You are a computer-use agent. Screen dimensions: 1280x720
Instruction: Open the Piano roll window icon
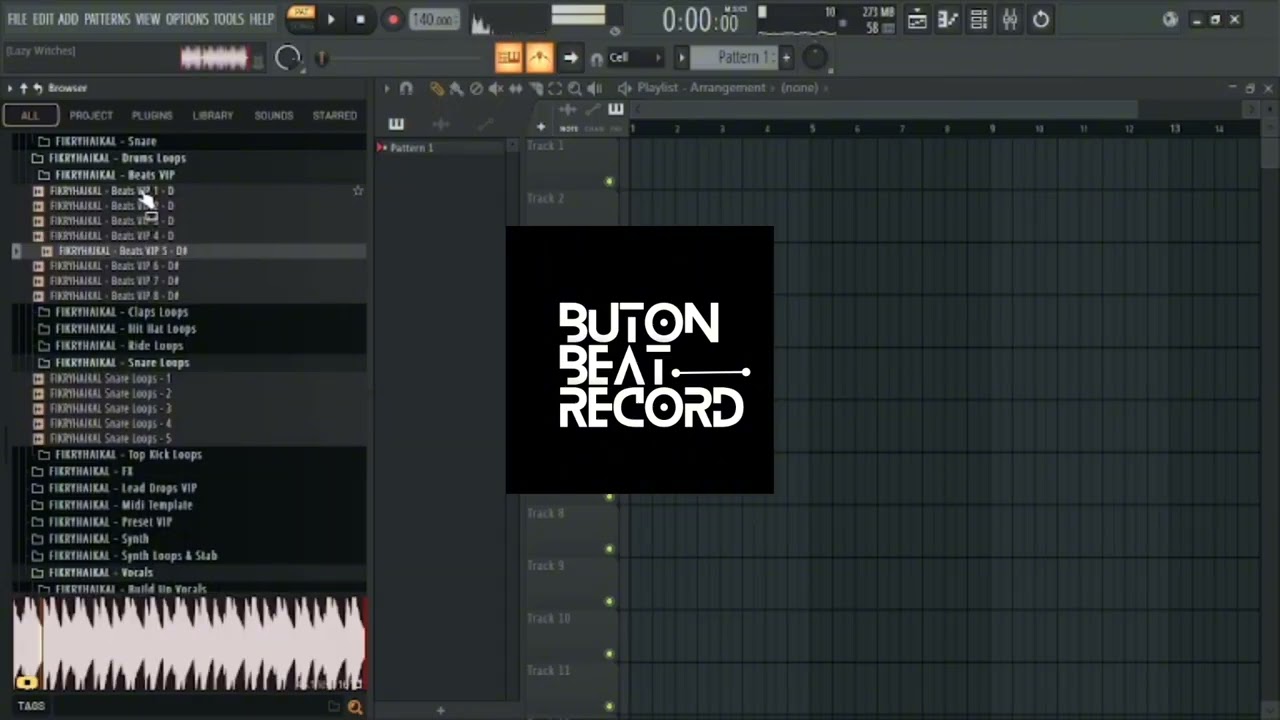948,19
